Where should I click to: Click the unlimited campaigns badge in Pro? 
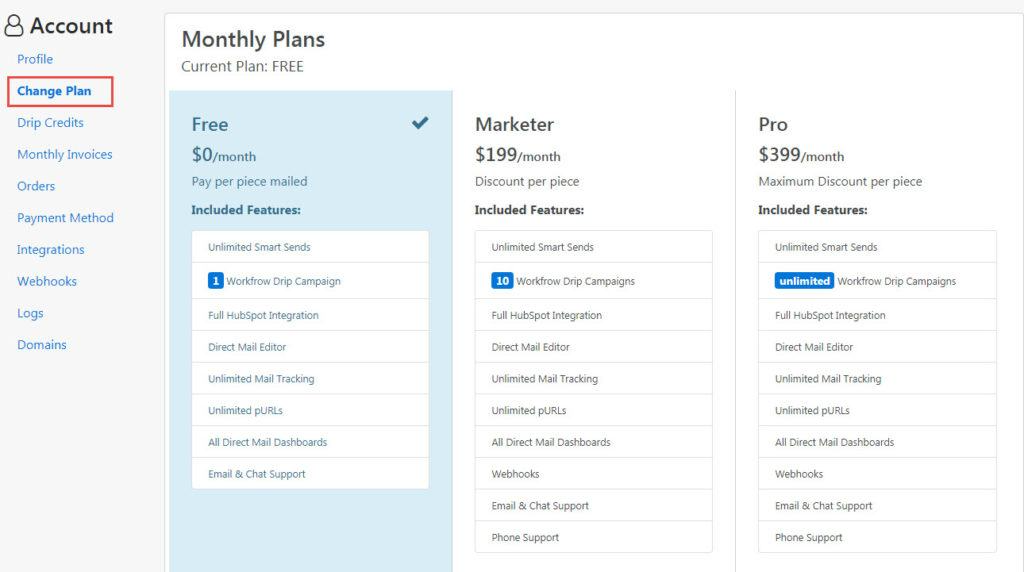pos(804,281)
